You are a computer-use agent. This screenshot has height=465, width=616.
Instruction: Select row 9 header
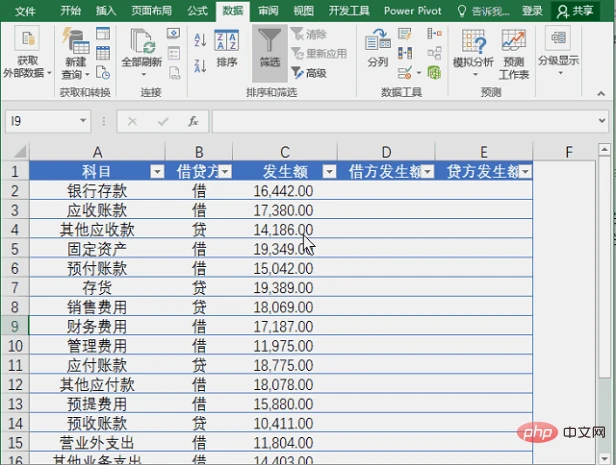coord(15,326)
